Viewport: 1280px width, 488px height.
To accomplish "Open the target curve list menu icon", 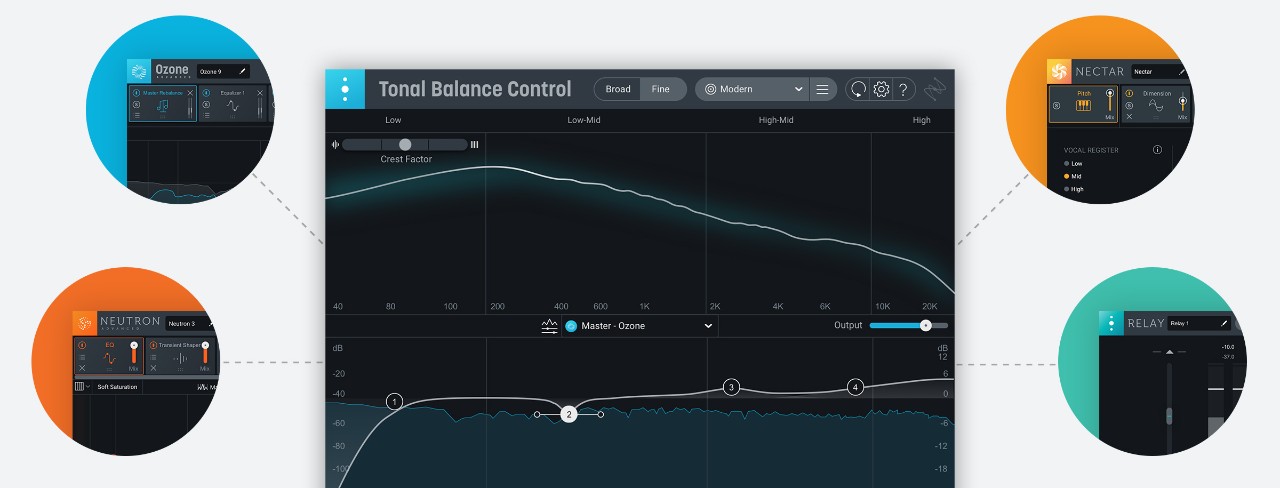I will (822, 89).
